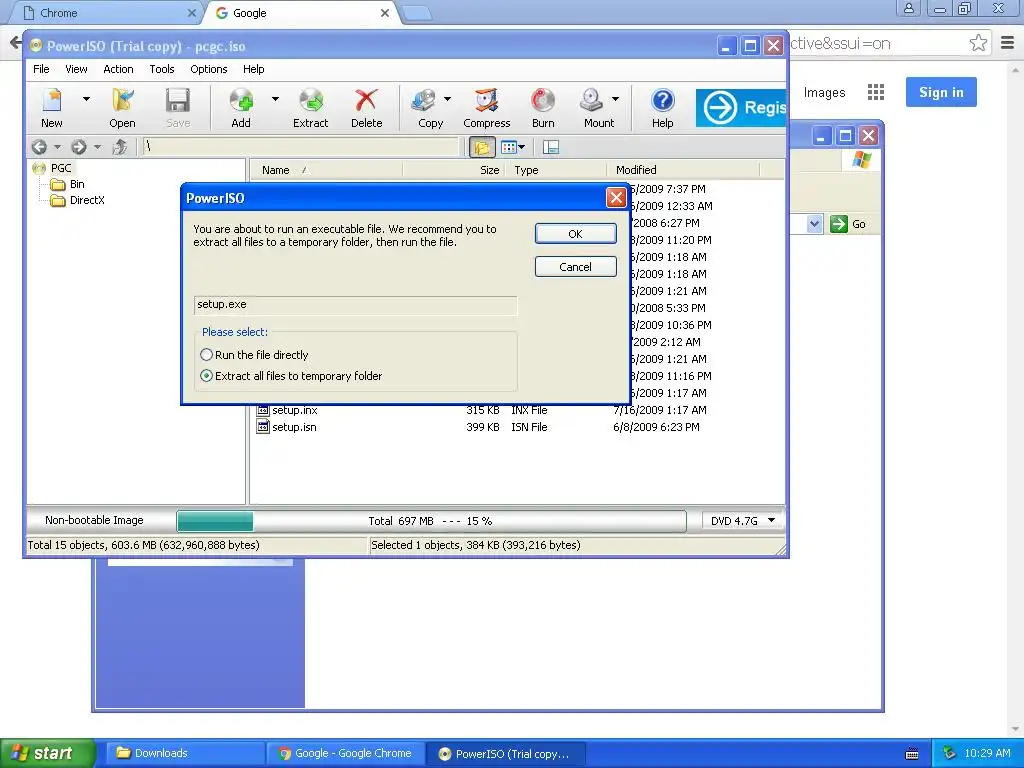Open the View menu
This screenshot has width=1024, height=768.
pos(76,69)
